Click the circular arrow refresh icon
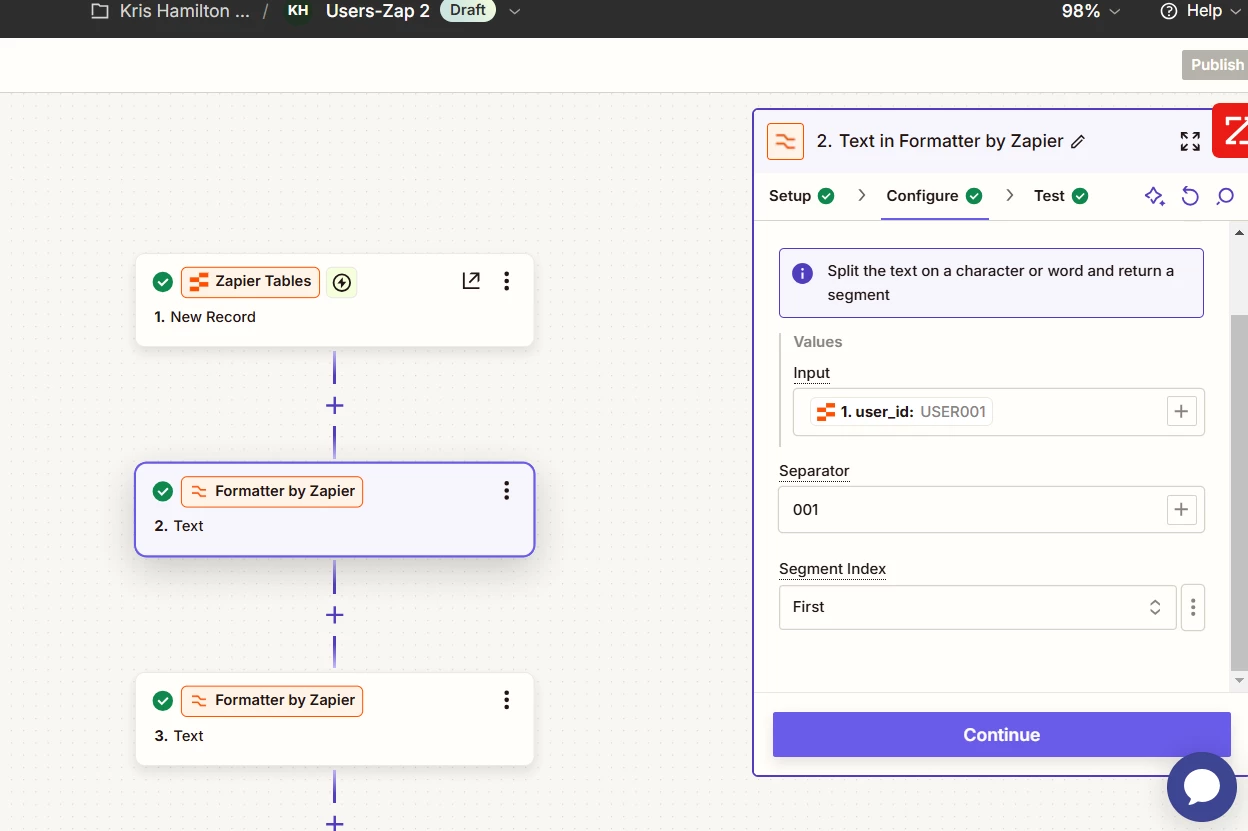The image size is (1248, 831). (1190, 196)
